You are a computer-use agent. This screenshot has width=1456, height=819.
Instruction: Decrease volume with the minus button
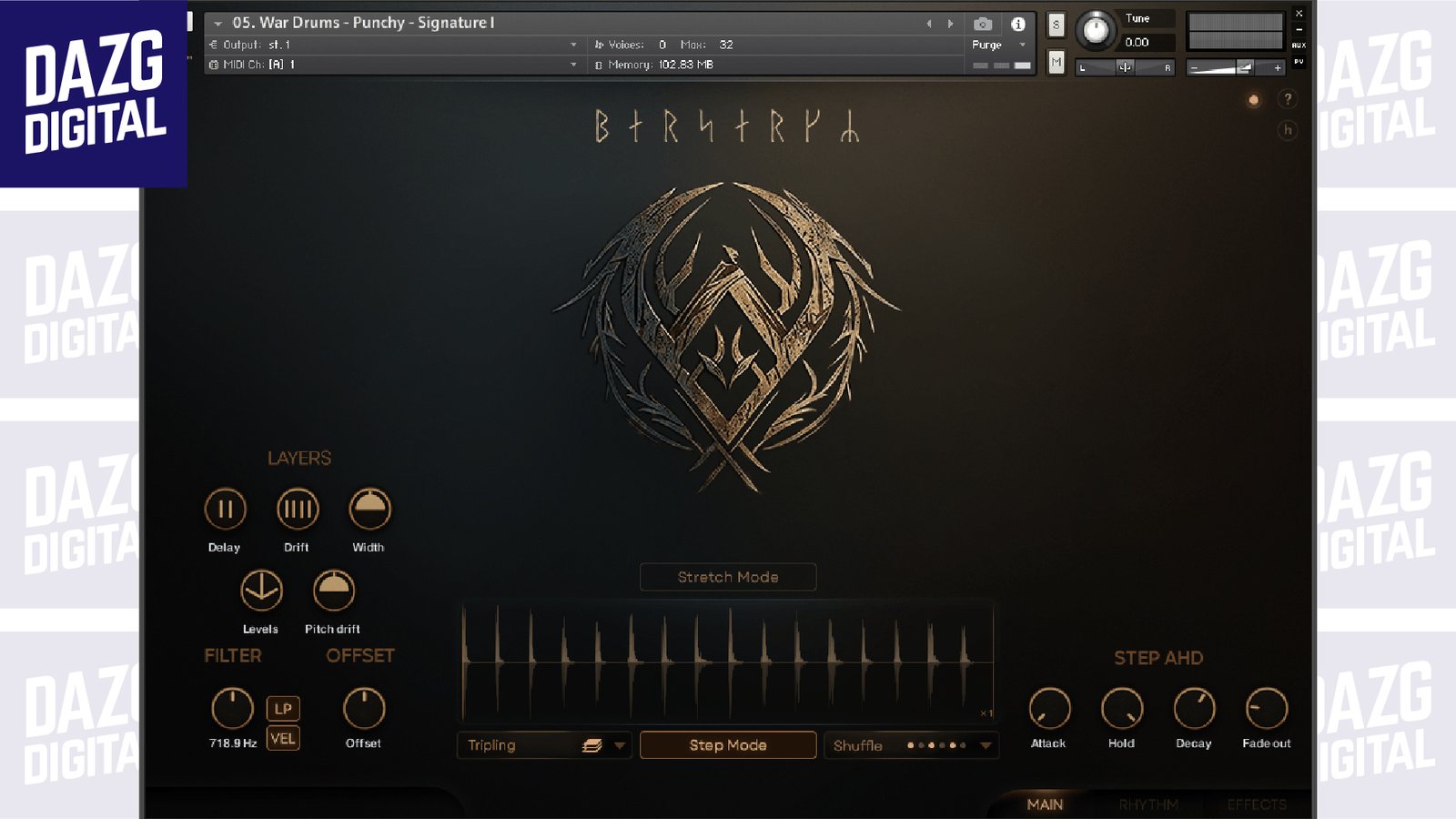click(x=1194, y=68)
